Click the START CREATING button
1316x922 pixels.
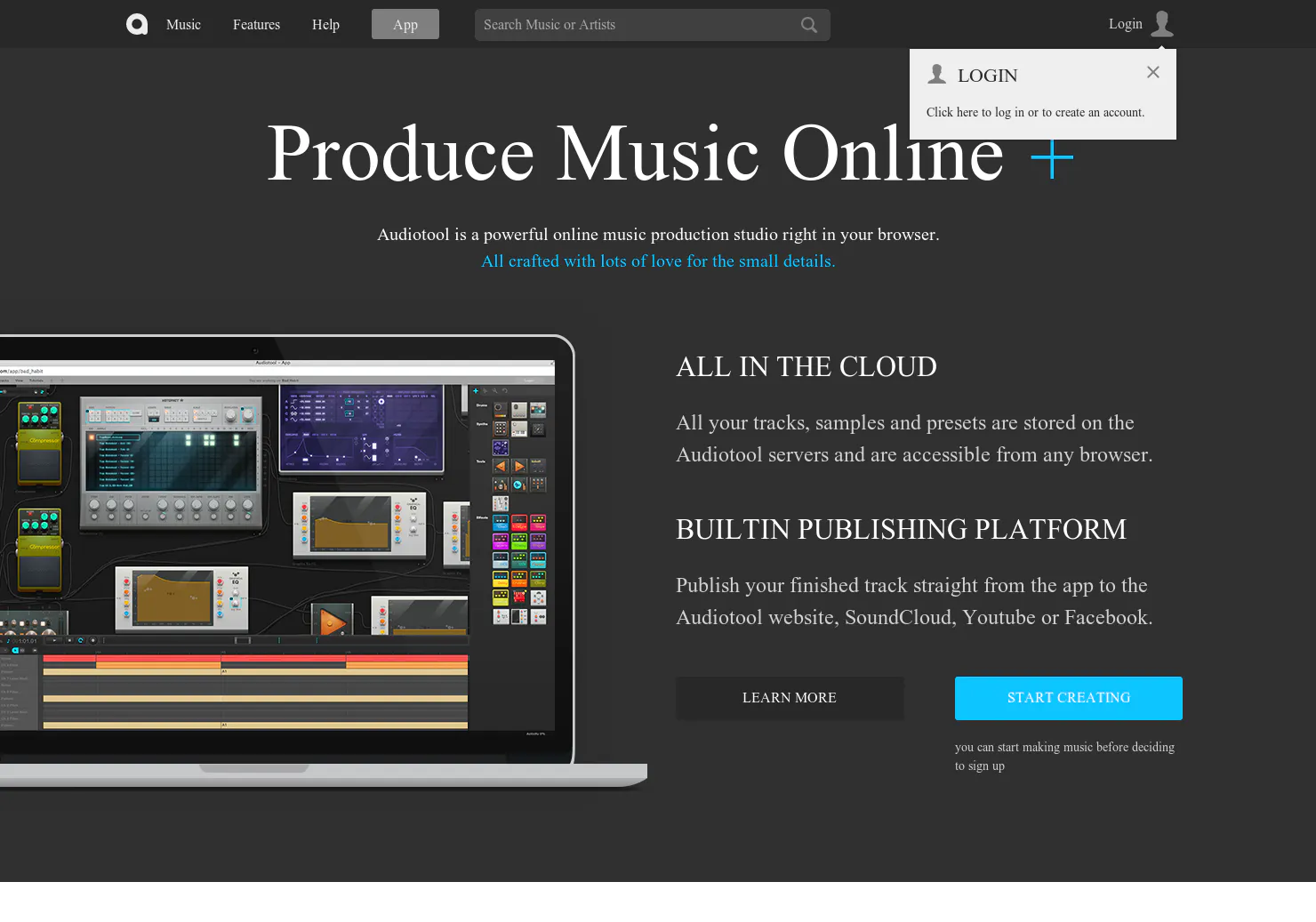pyautogui.click(x=1069, y=698)
